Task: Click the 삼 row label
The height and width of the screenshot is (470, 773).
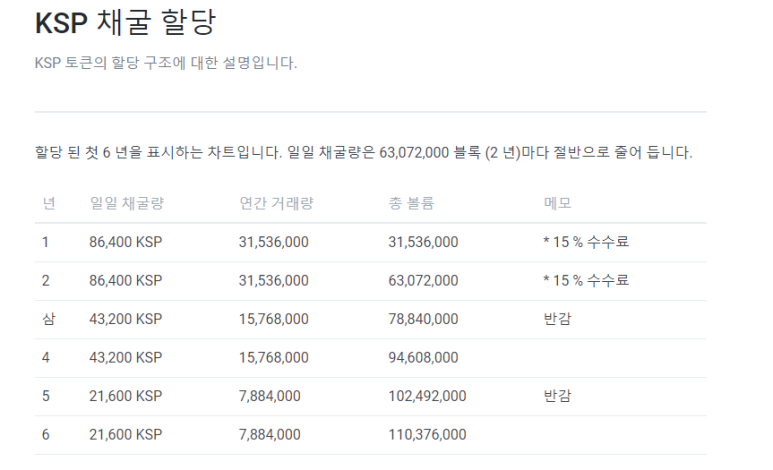Action: (48, 319)
